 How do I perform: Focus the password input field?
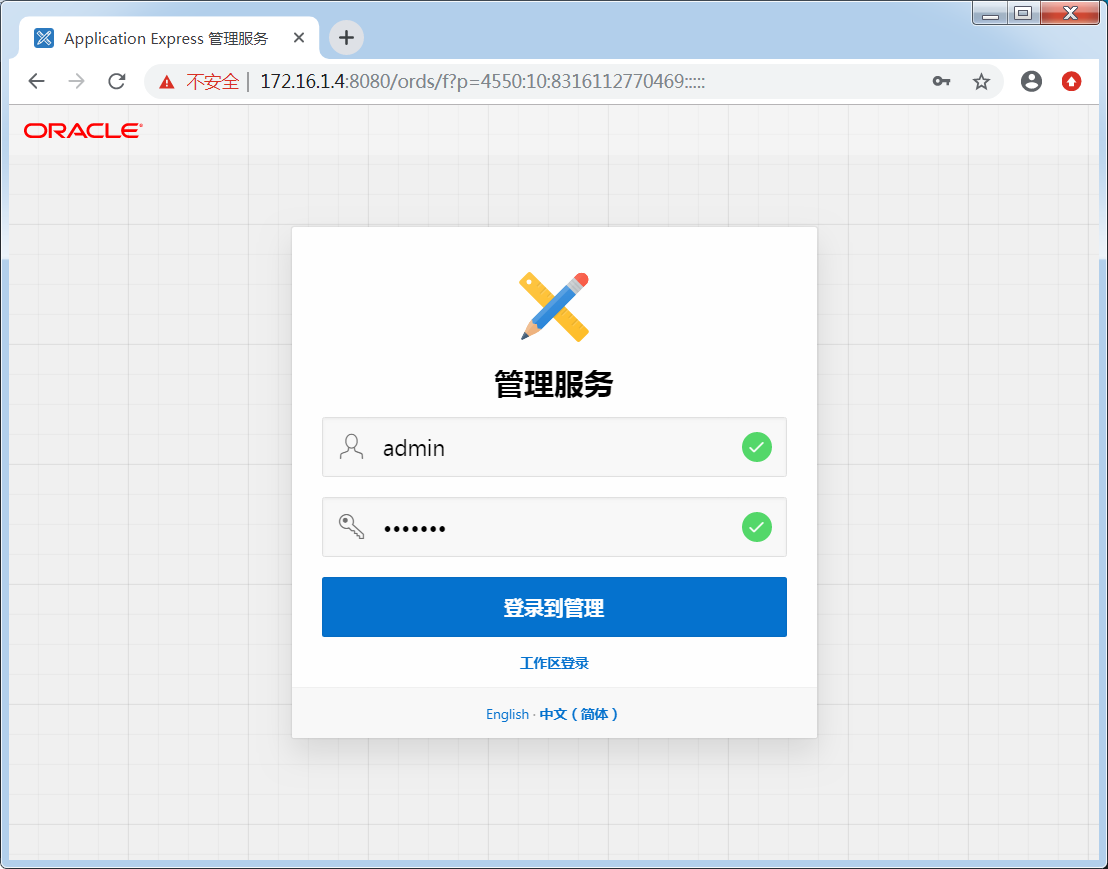pyautogui.click(x=554, y=527)
